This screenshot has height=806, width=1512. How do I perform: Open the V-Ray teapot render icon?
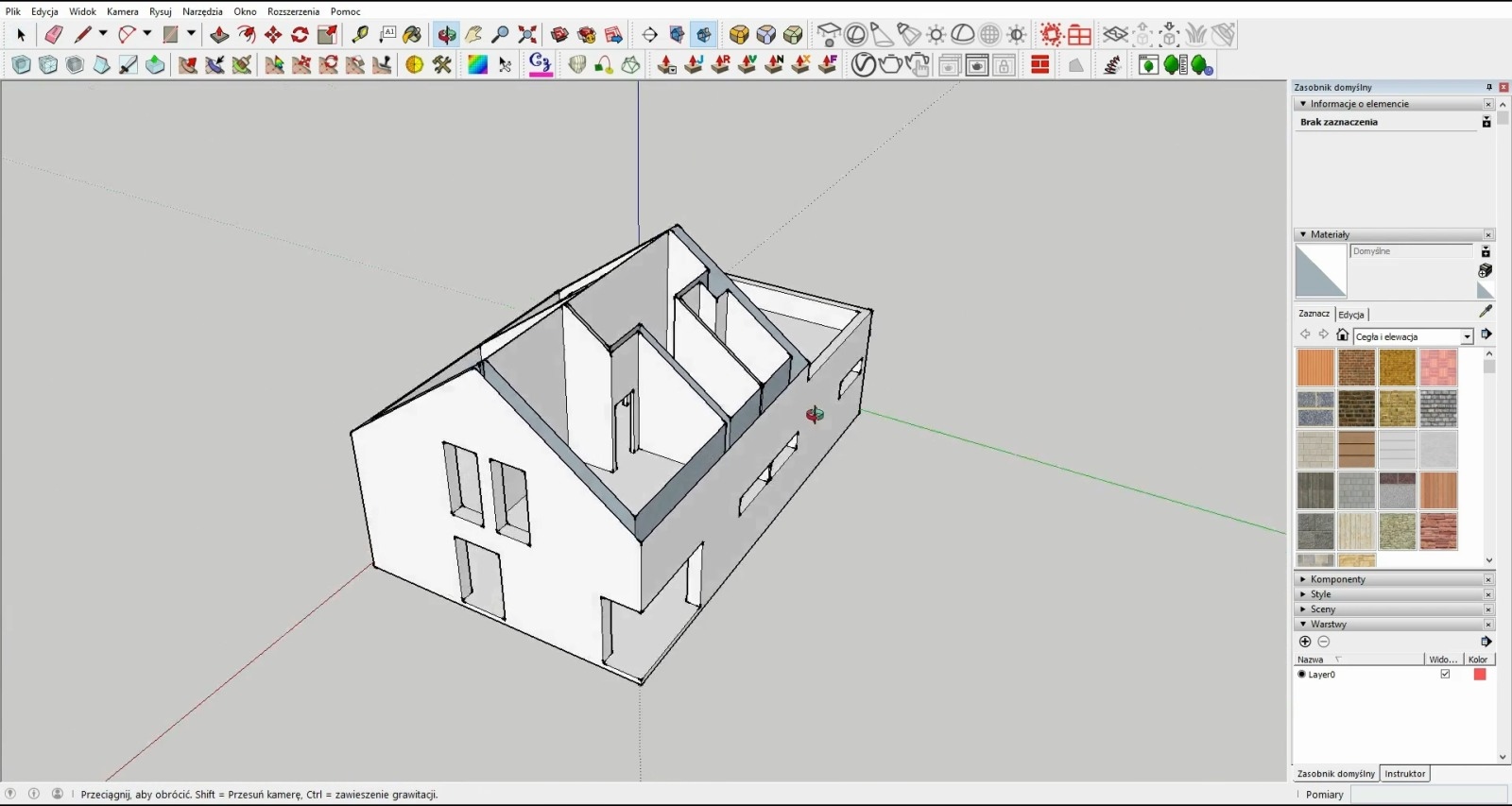(x=889, y=64)
